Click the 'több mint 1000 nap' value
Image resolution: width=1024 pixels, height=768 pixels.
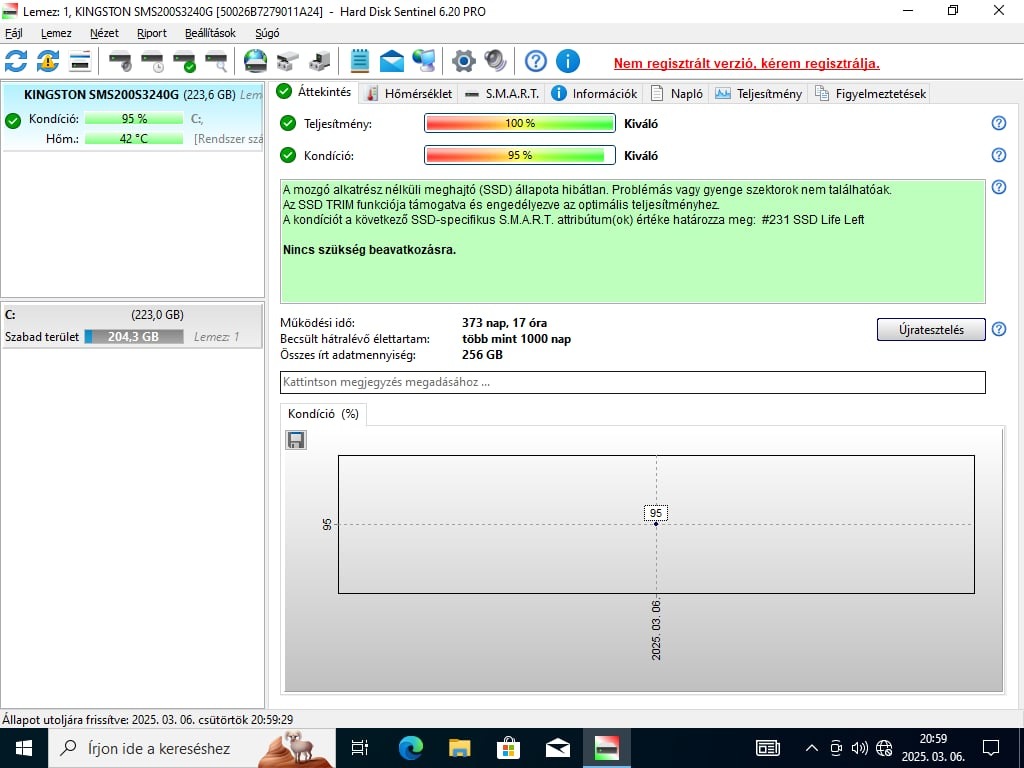coord(516,339)
